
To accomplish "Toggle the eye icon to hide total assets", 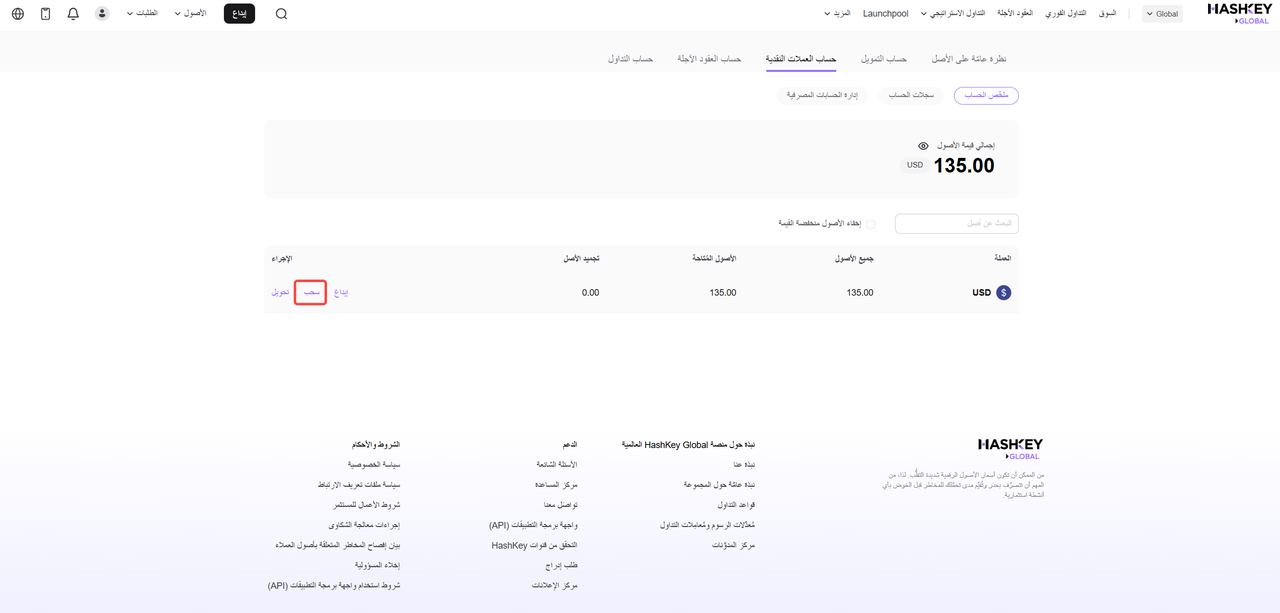I will point(923,146).
